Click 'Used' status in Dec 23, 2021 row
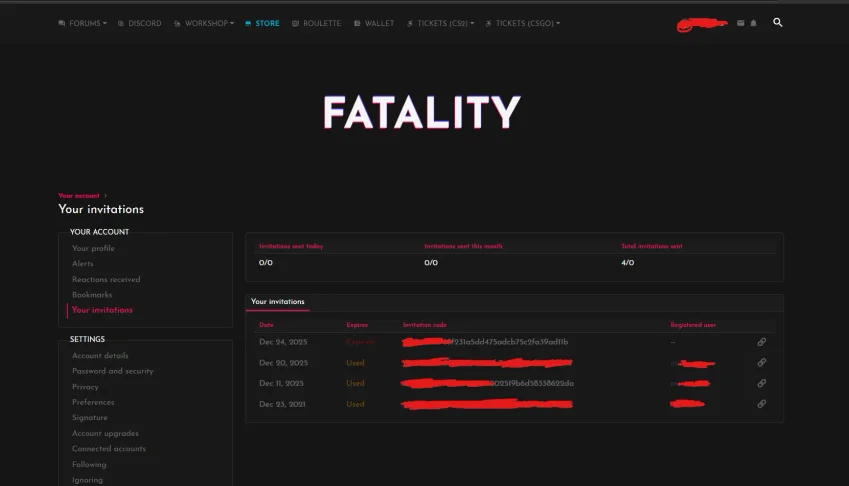This screenshot has height=486, width=849. point(355,404)
